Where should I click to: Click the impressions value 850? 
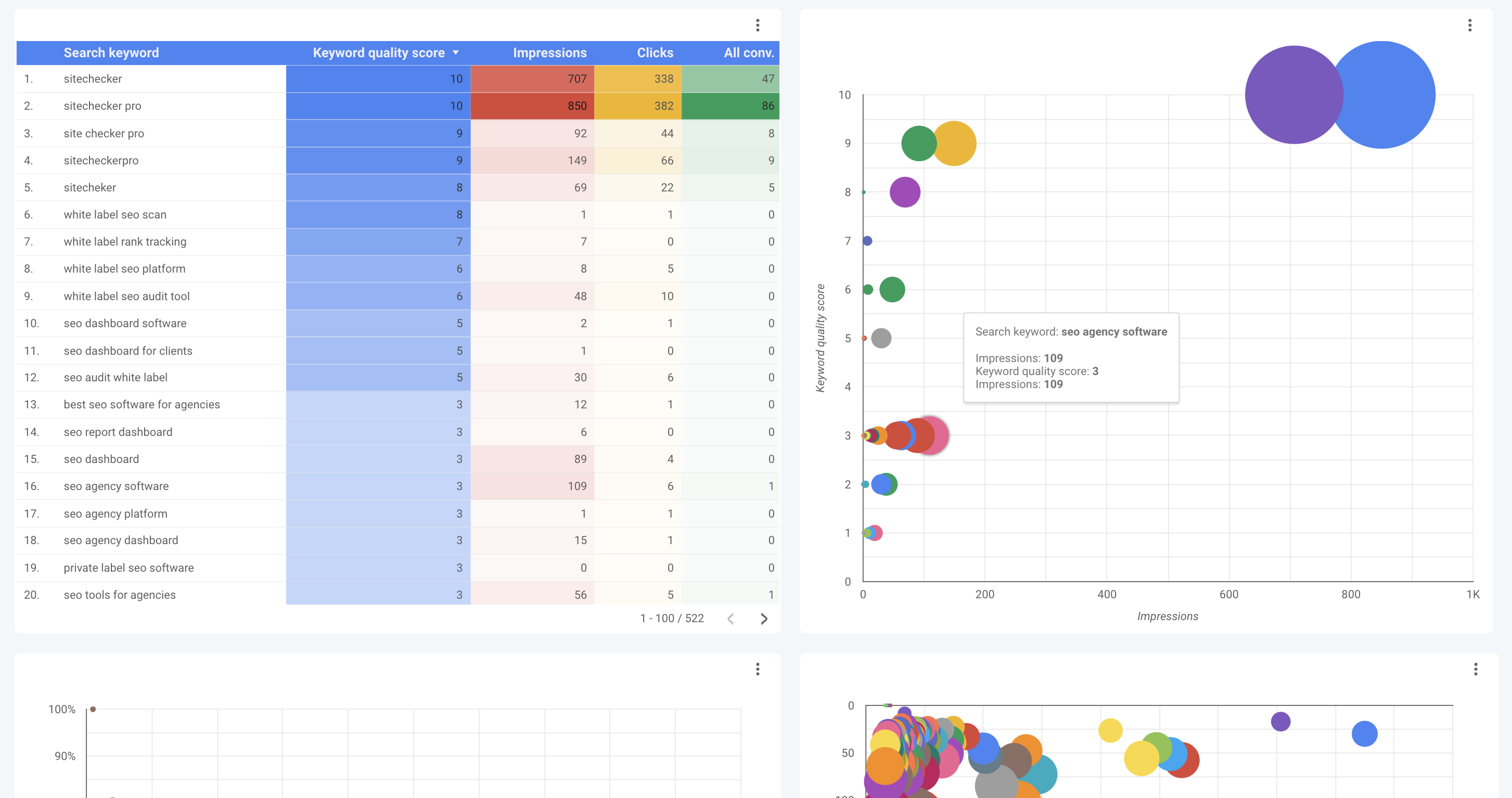(577, 106)
